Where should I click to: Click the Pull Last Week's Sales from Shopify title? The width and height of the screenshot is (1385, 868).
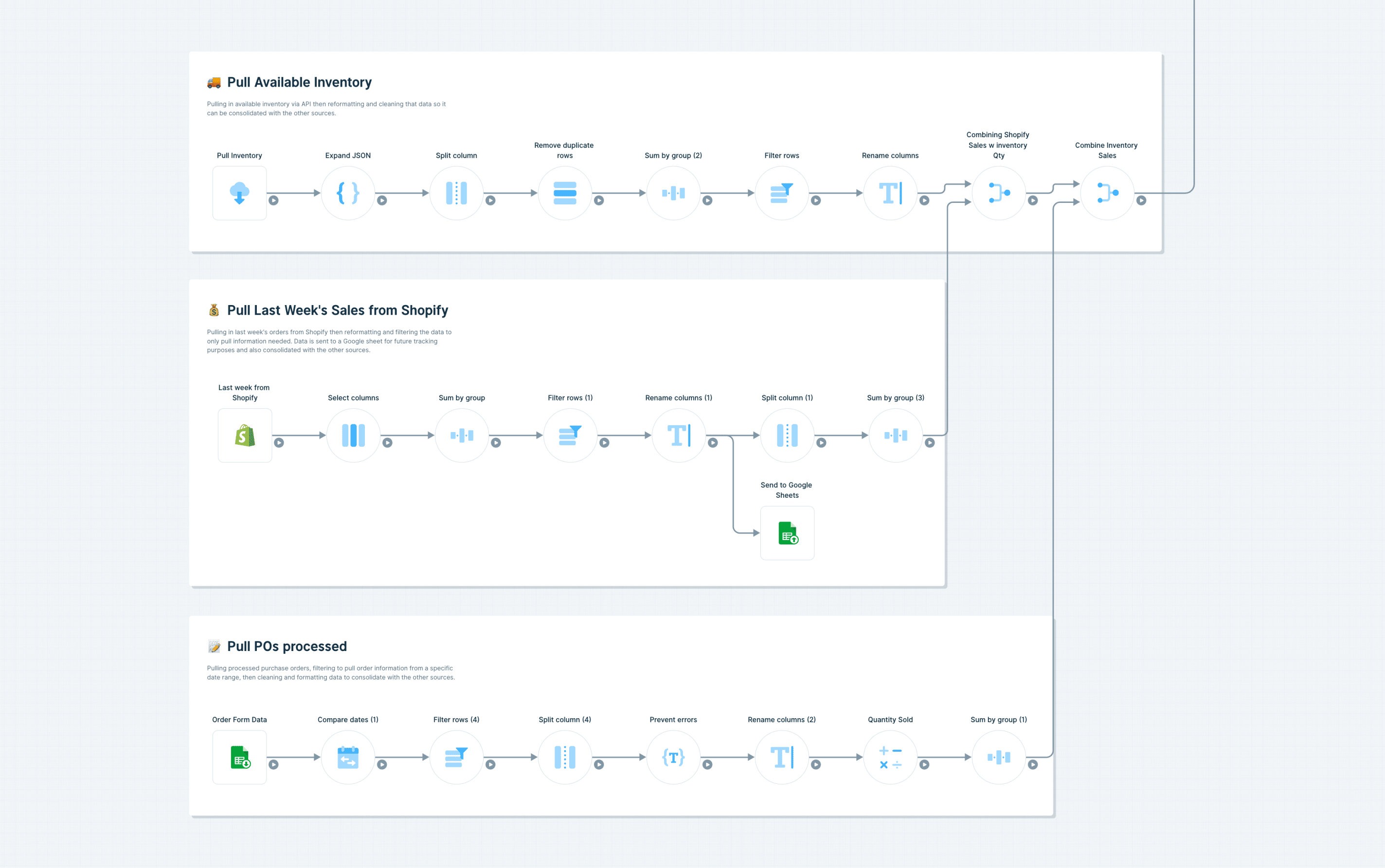[338, 310]
